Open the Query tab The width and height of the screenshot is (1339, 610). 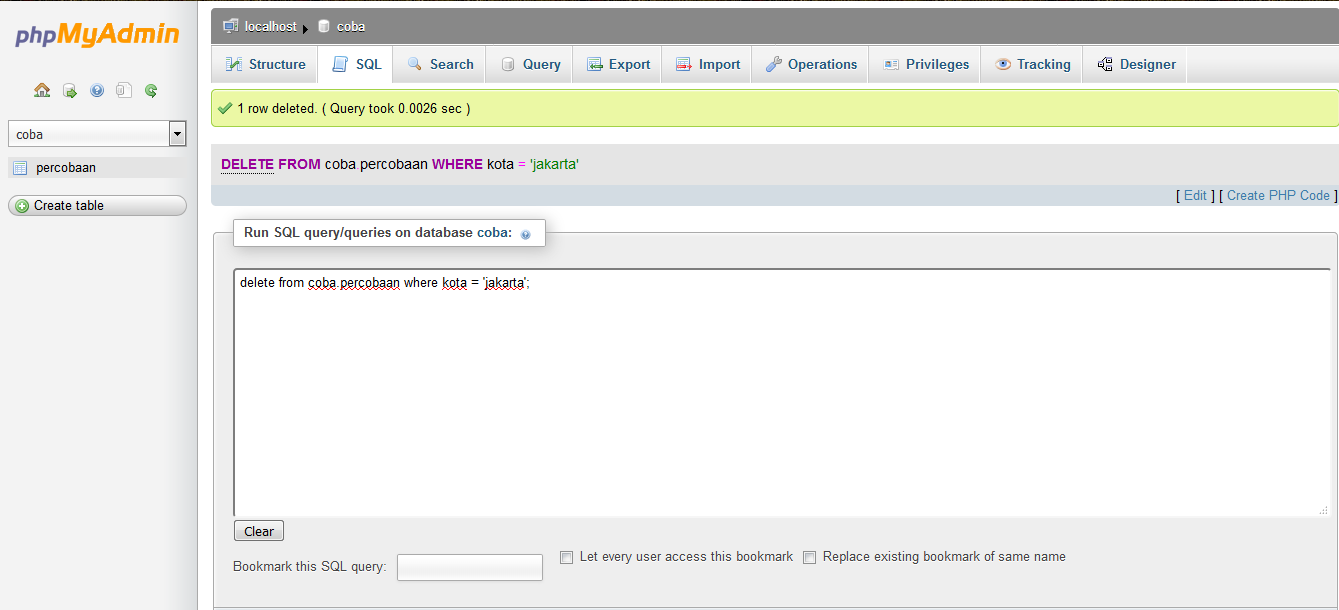coord(530,64)
